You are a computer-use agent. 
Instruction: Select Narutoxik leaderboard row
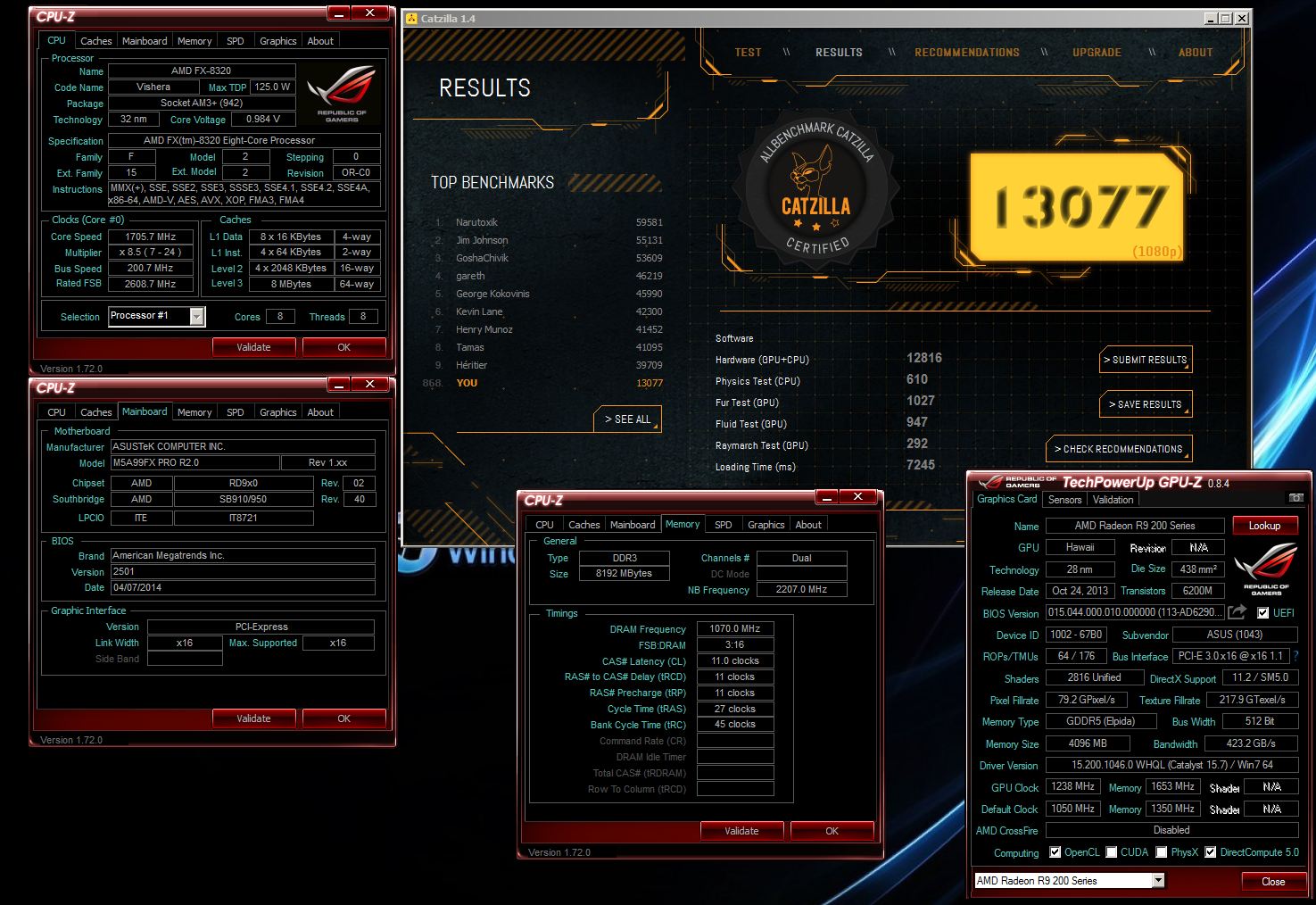coord(549,222)
